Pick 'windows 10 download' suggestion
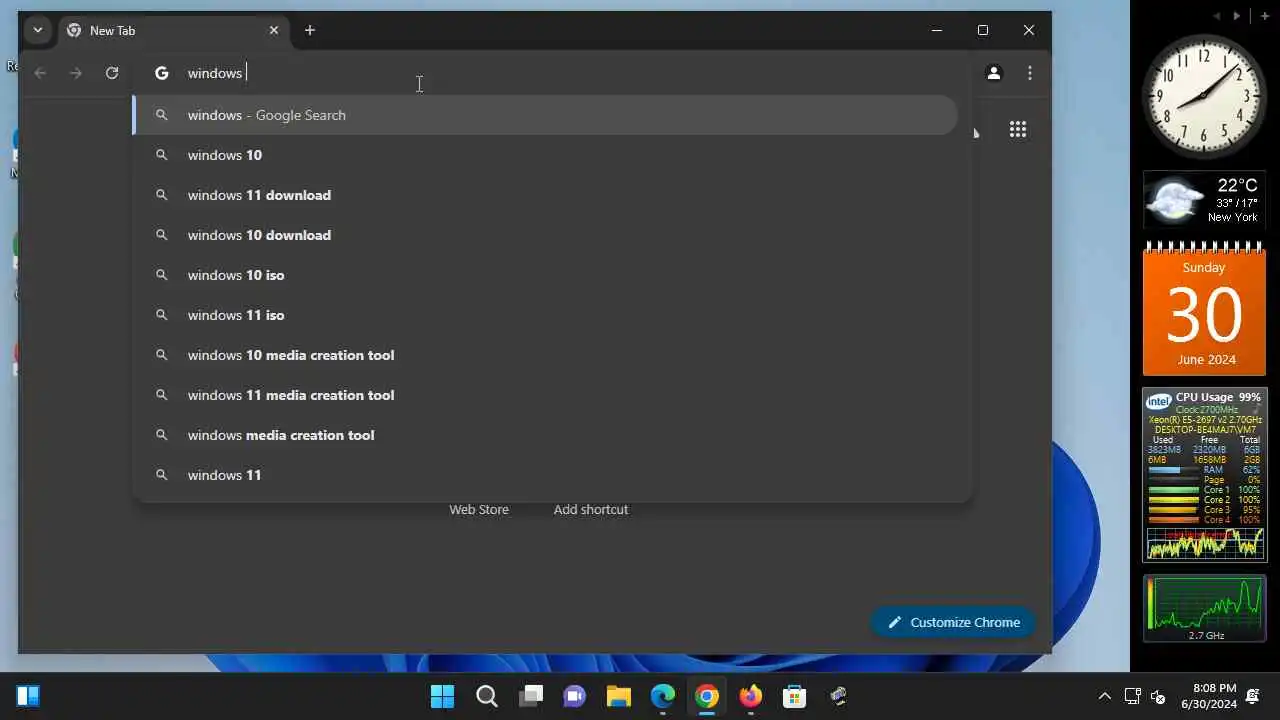This screenshot has width=1280, height=720. click(x=545, y=235)
